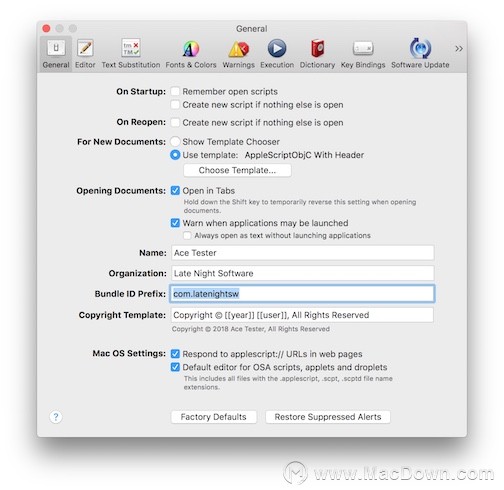The height and width of the screenshot is (490, 504).
Task: Close the General preferences window
Action: (46, 29)
